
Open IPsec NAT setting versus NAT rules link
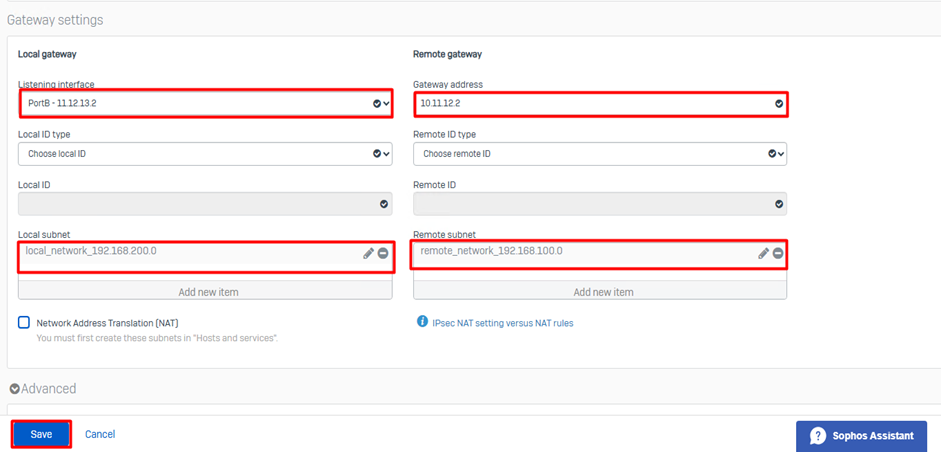click(502, 323)
